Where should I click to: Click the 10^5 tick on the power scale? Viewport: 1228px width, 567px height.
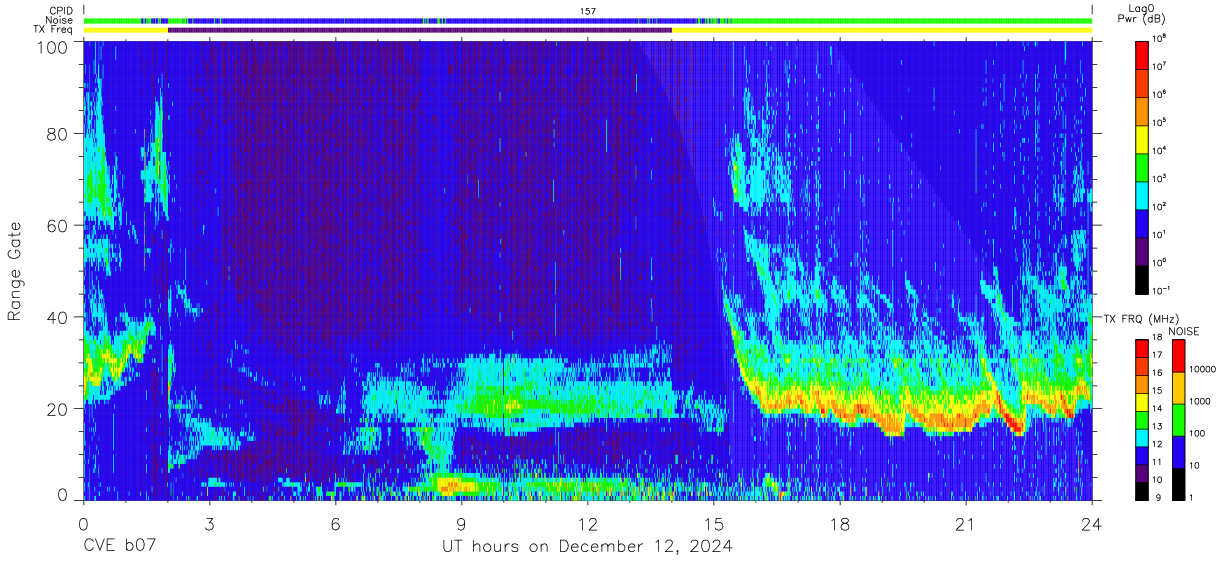(x=1160, y=122)
